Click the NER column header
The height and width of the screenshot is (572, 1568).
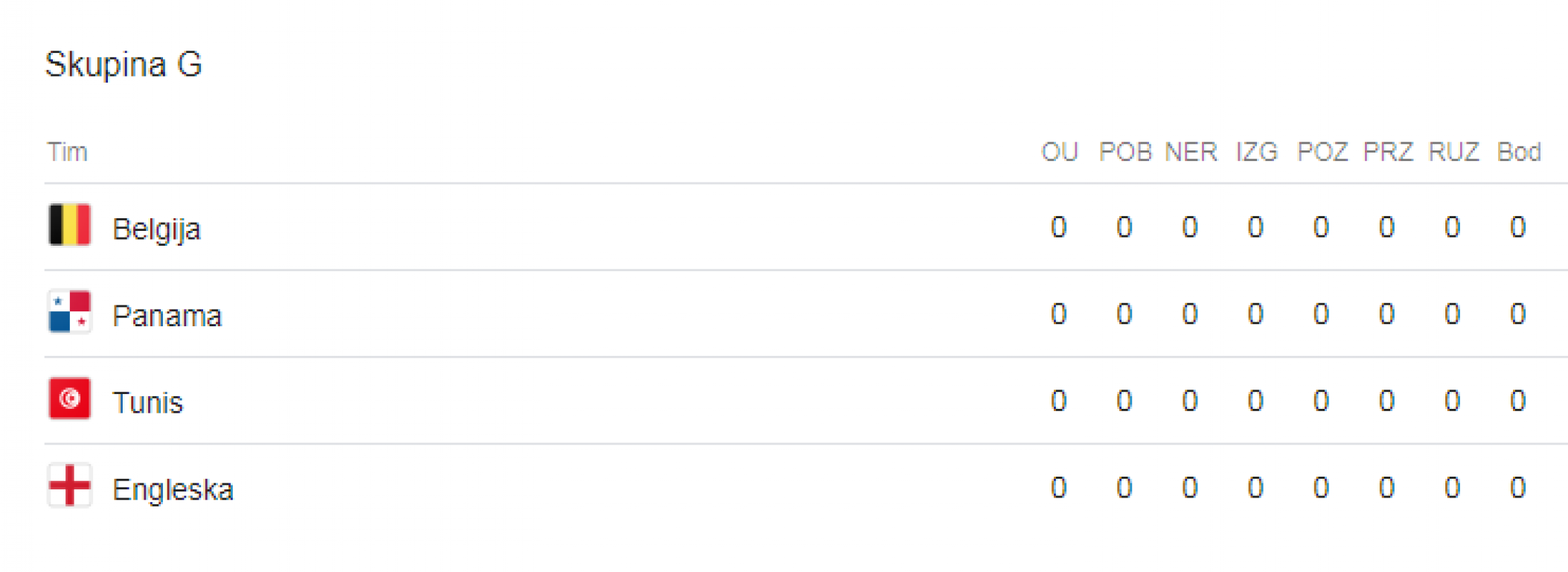1191,152
